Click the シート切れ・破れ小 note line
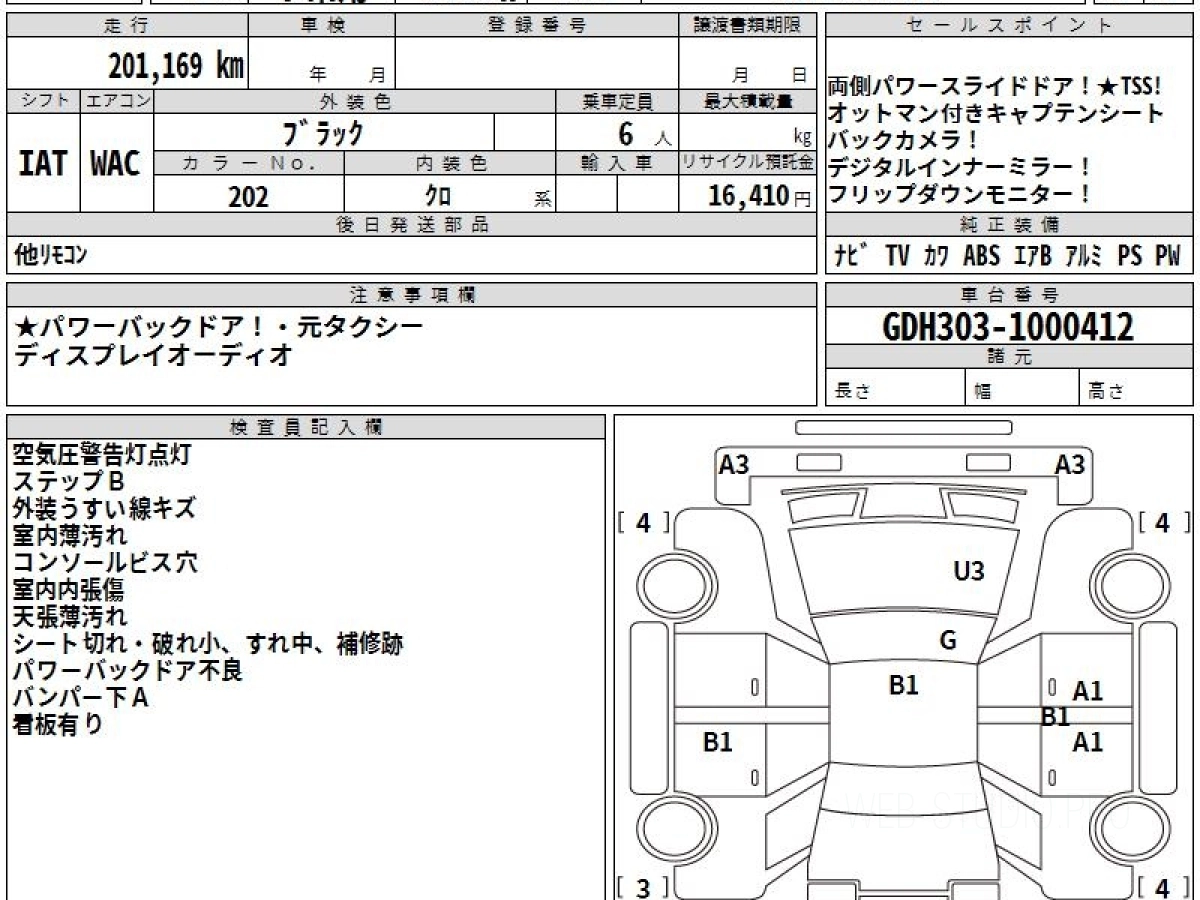 click(x=208, y=644)
